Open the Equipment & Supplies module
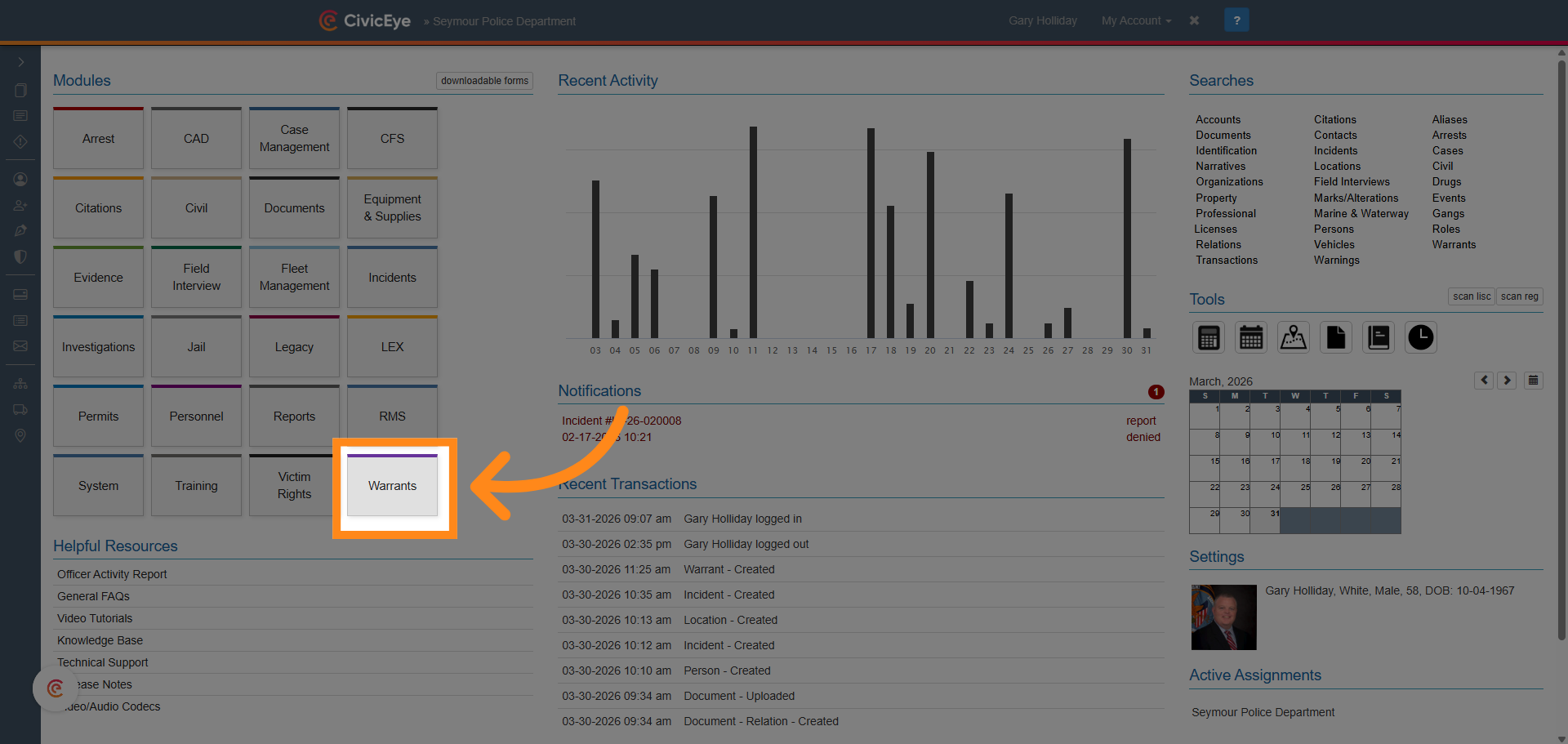 coord(393,207)
